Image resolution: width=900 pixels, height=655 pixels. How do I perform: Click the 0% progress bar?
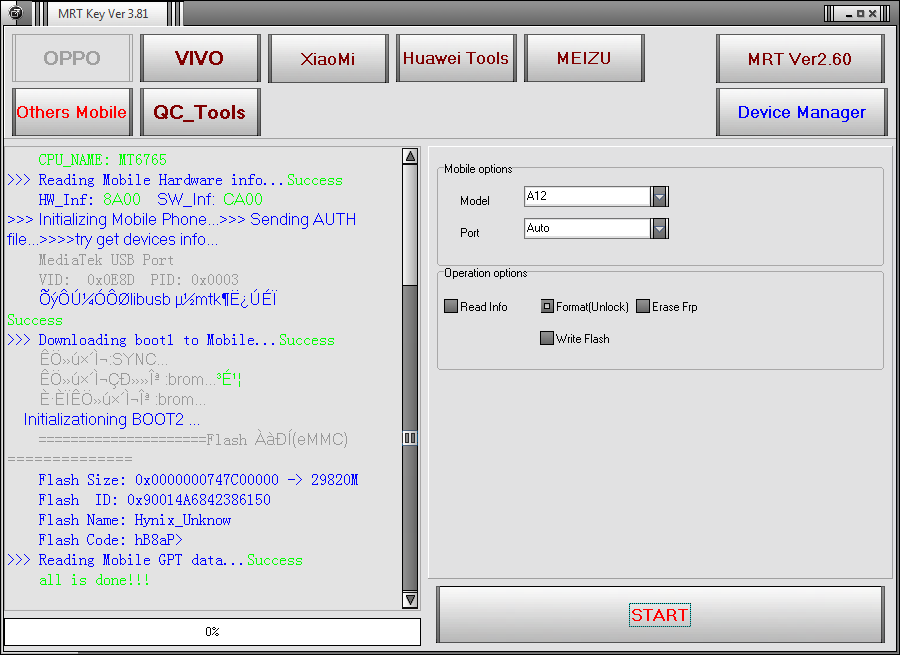point(212,631)
